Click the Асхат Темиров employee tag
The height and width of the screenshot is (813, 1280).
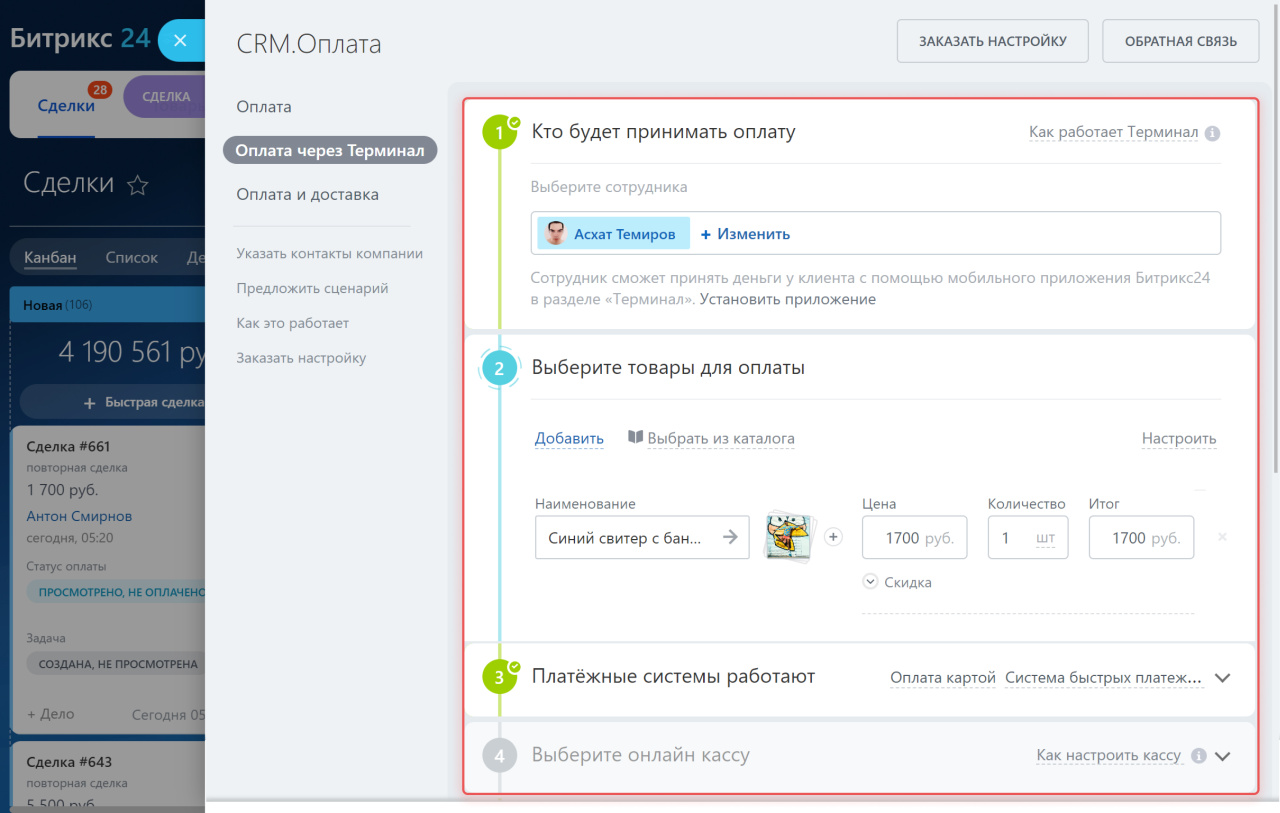[x=613, y=234]
